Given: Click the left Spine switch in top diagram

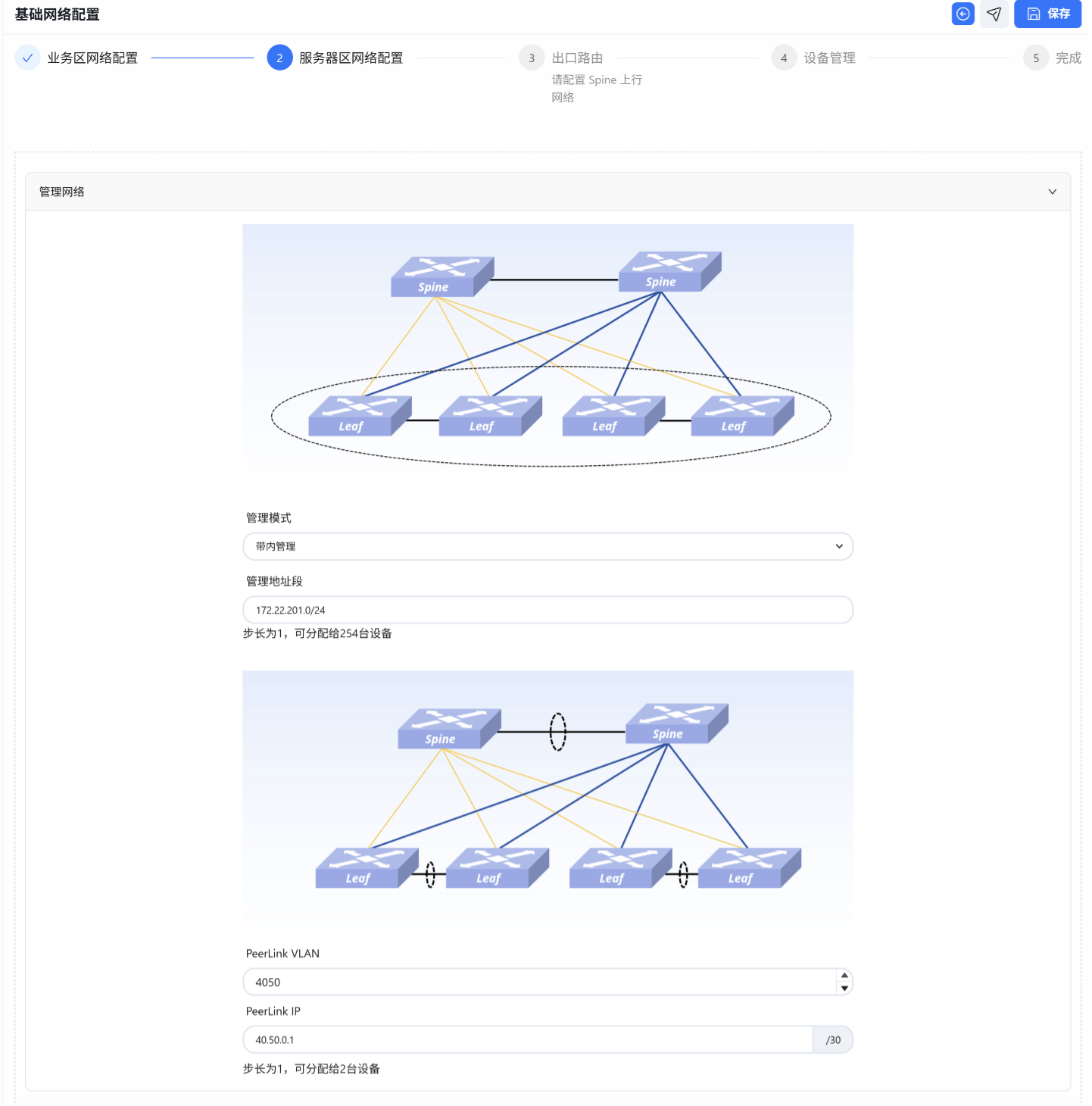Looking at the screenshot, I should [442, 276].
